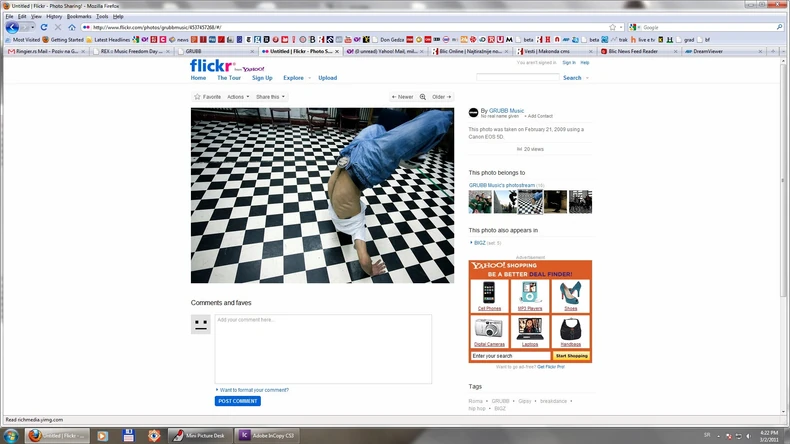Click the Sign In link

[x=568, y=62]
